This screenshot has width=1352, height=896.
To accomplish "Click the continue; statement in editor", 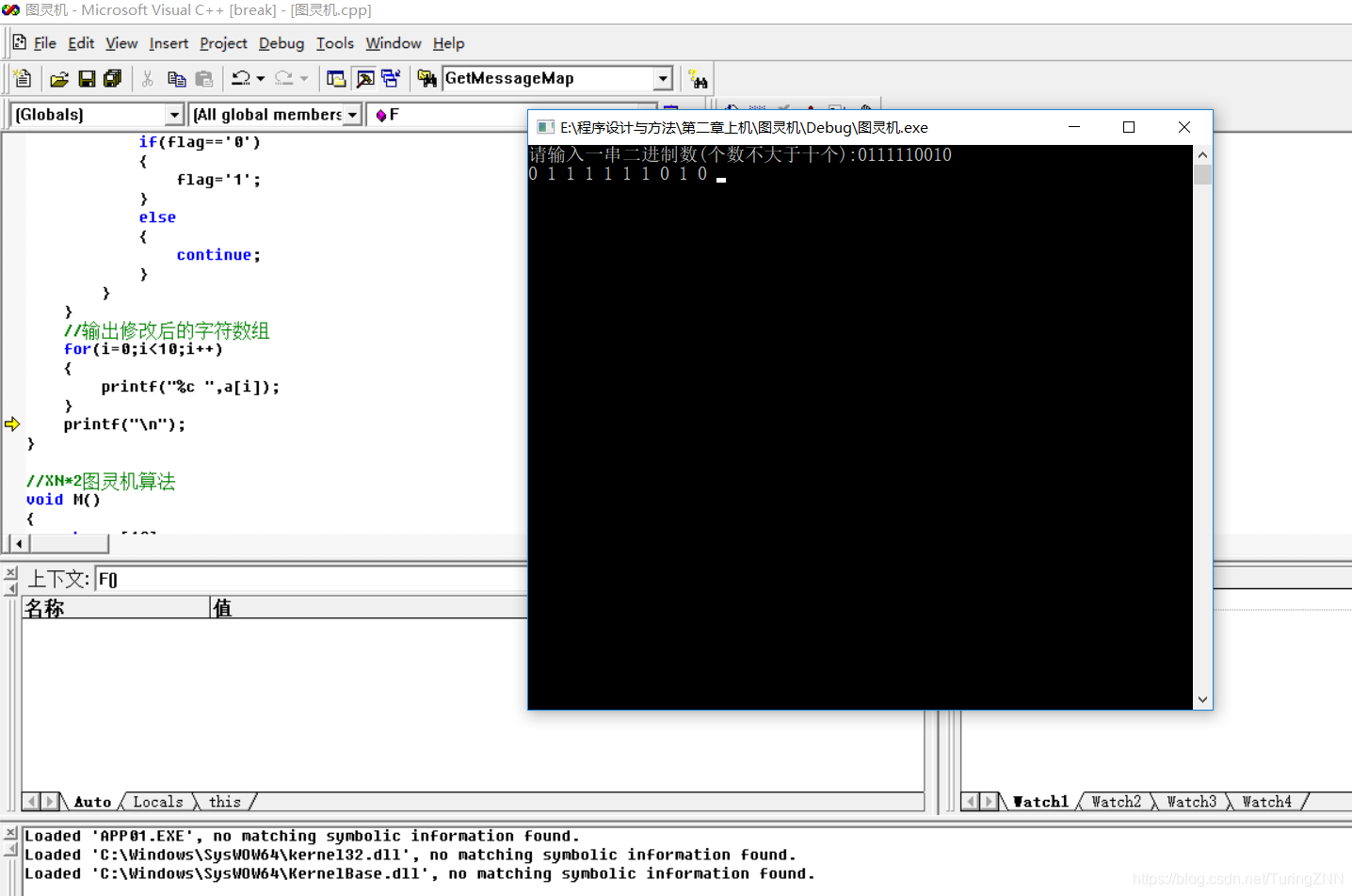I will click(218, 255).
